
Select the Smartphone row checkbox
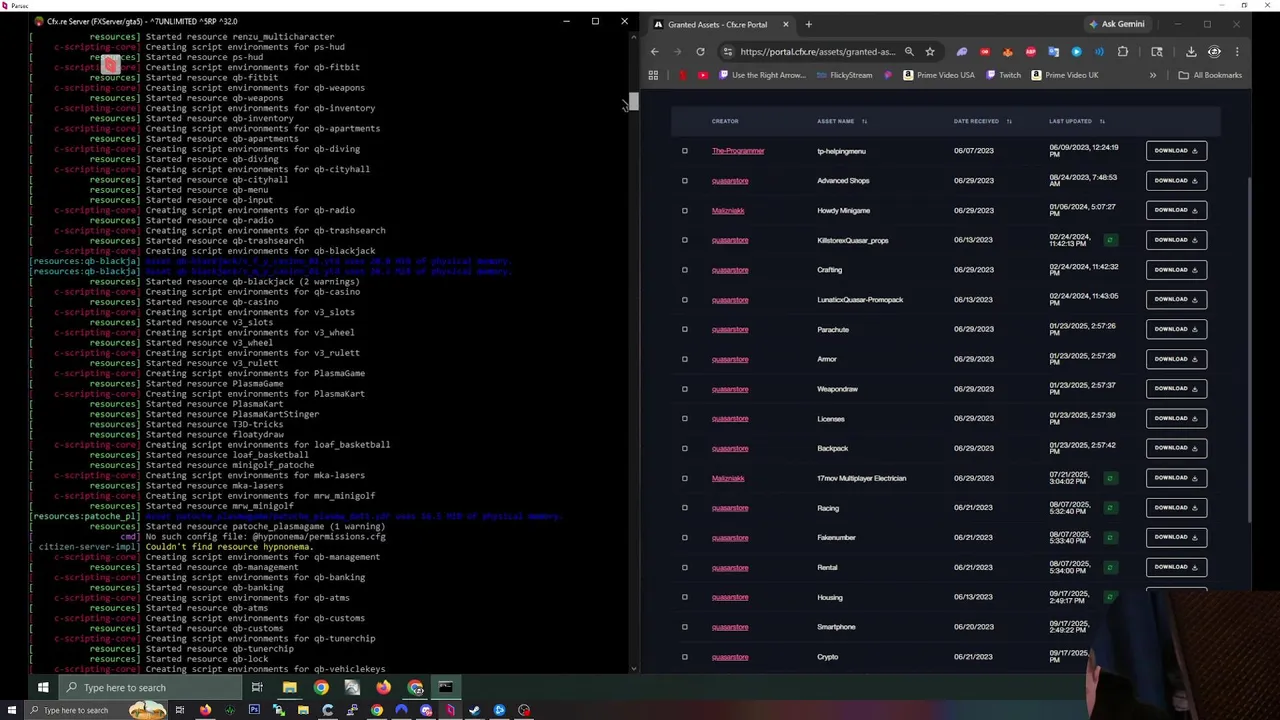pyautogui.click(x=685, y=627)
